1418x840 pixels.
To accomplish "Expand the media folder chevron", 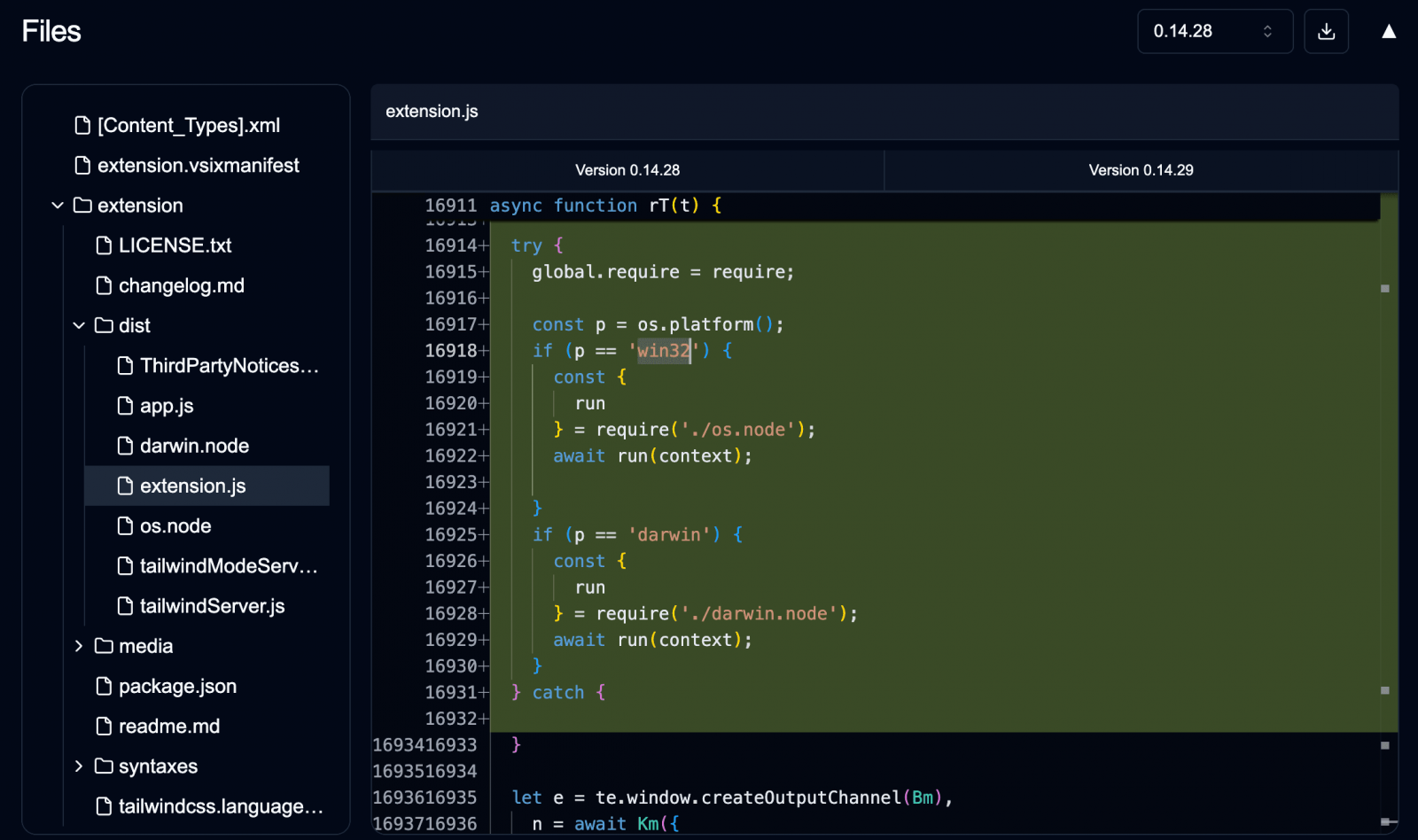I will pyautogui.click(x=79, y=647).
